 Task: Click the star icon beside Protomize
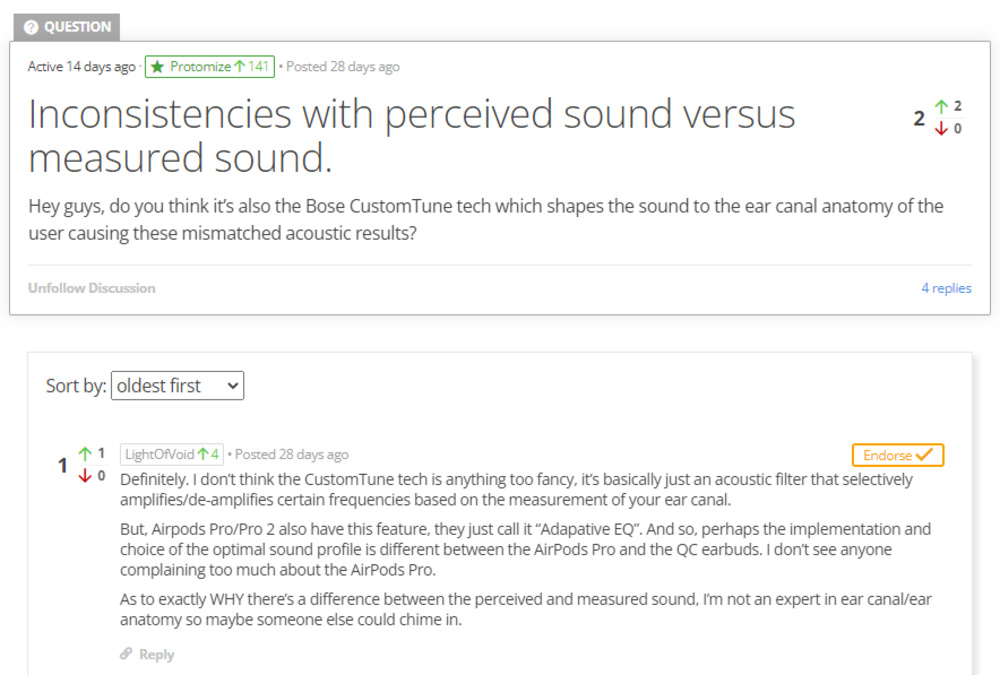click(157, 67)
